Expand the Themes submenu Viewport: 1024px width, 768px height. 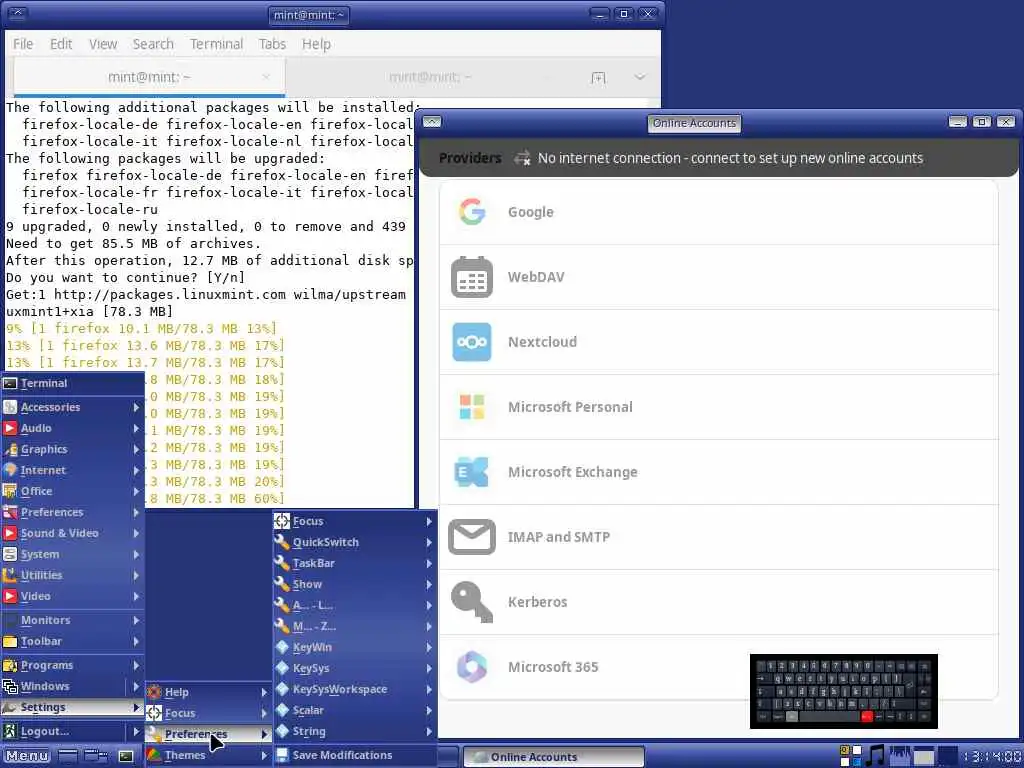pyautogui.click(x=208, y=755)
